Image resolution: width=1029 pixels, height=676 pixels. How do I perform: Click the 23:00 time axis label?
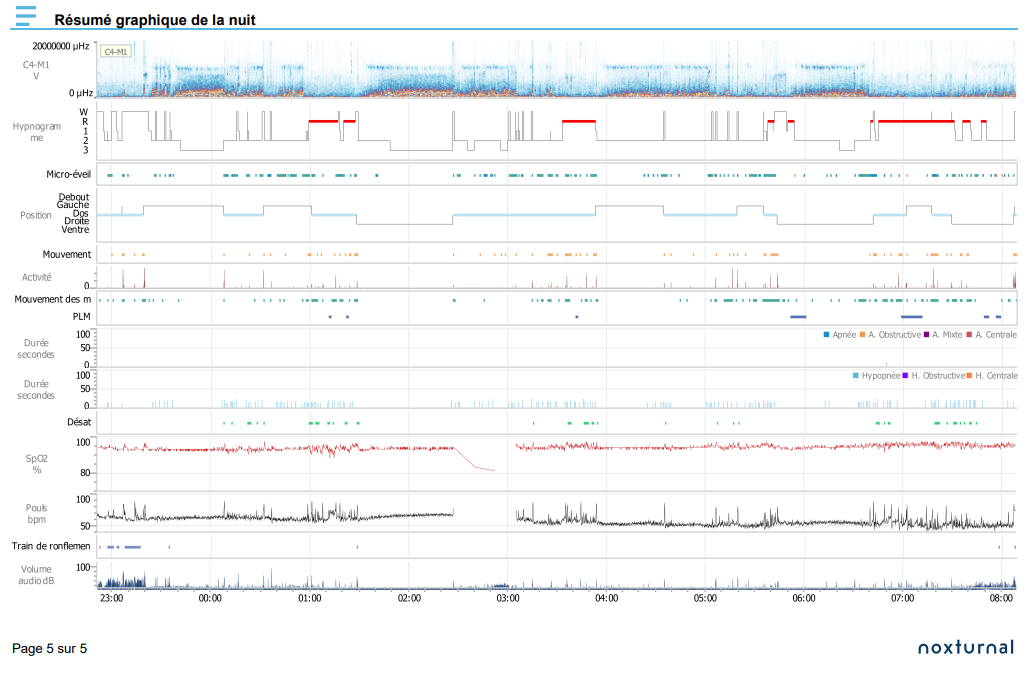pyautogui.click(x=112, y=598)
